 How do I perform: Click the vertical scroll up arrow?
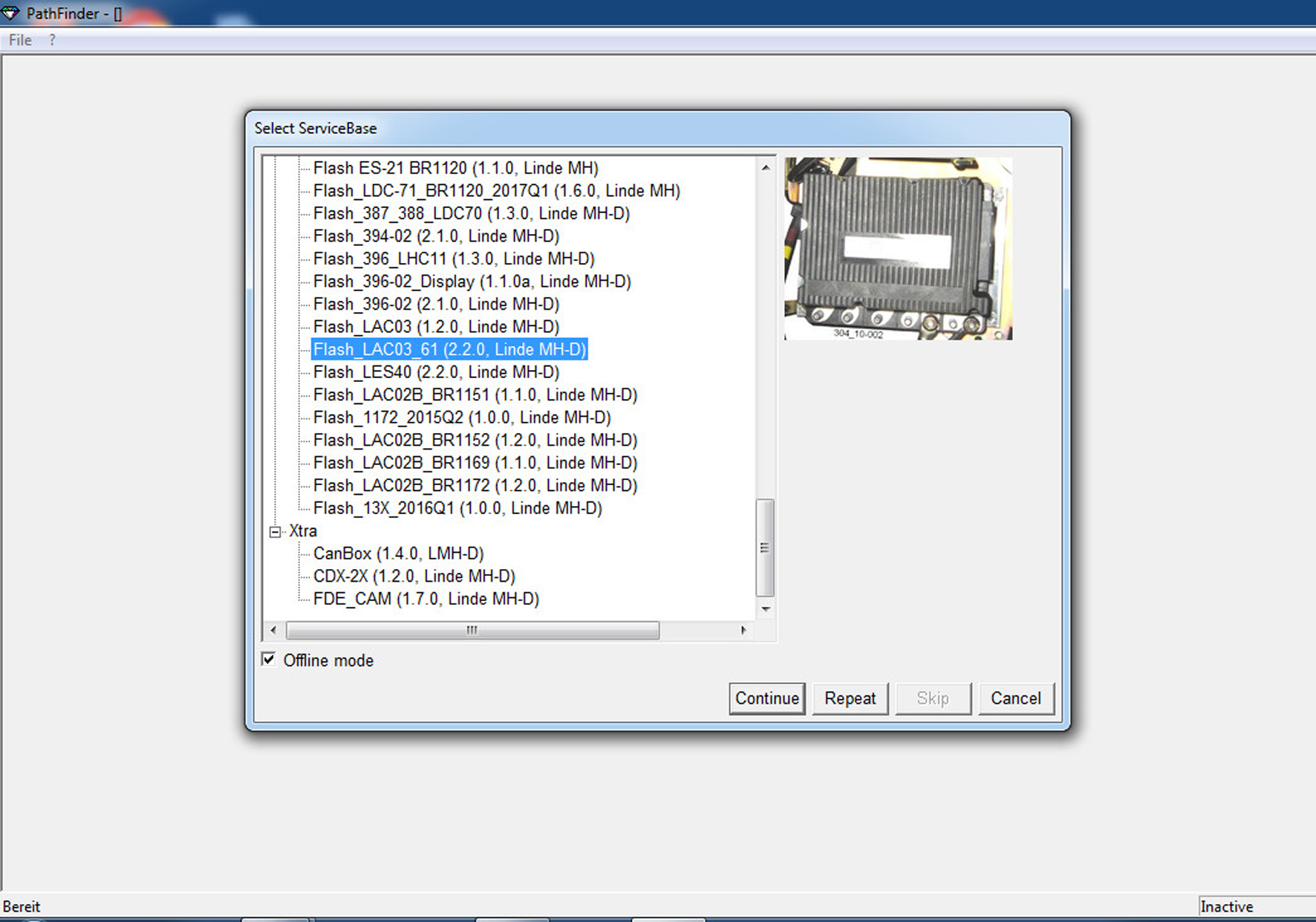(x=765, y=168)
